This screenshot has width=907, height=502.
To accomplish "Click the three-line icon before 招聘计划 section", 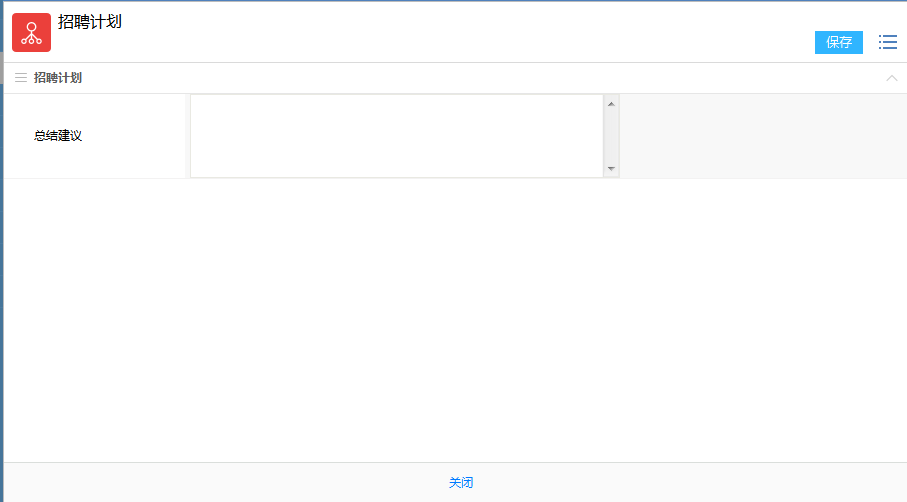I will tap(21, 77).
